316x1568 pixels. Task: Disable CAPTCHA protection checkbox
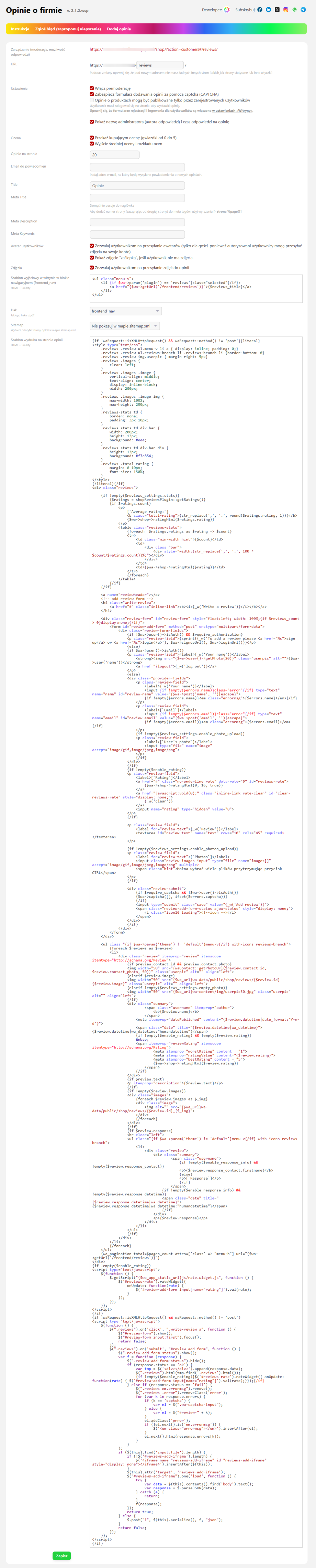coord(92,94)
